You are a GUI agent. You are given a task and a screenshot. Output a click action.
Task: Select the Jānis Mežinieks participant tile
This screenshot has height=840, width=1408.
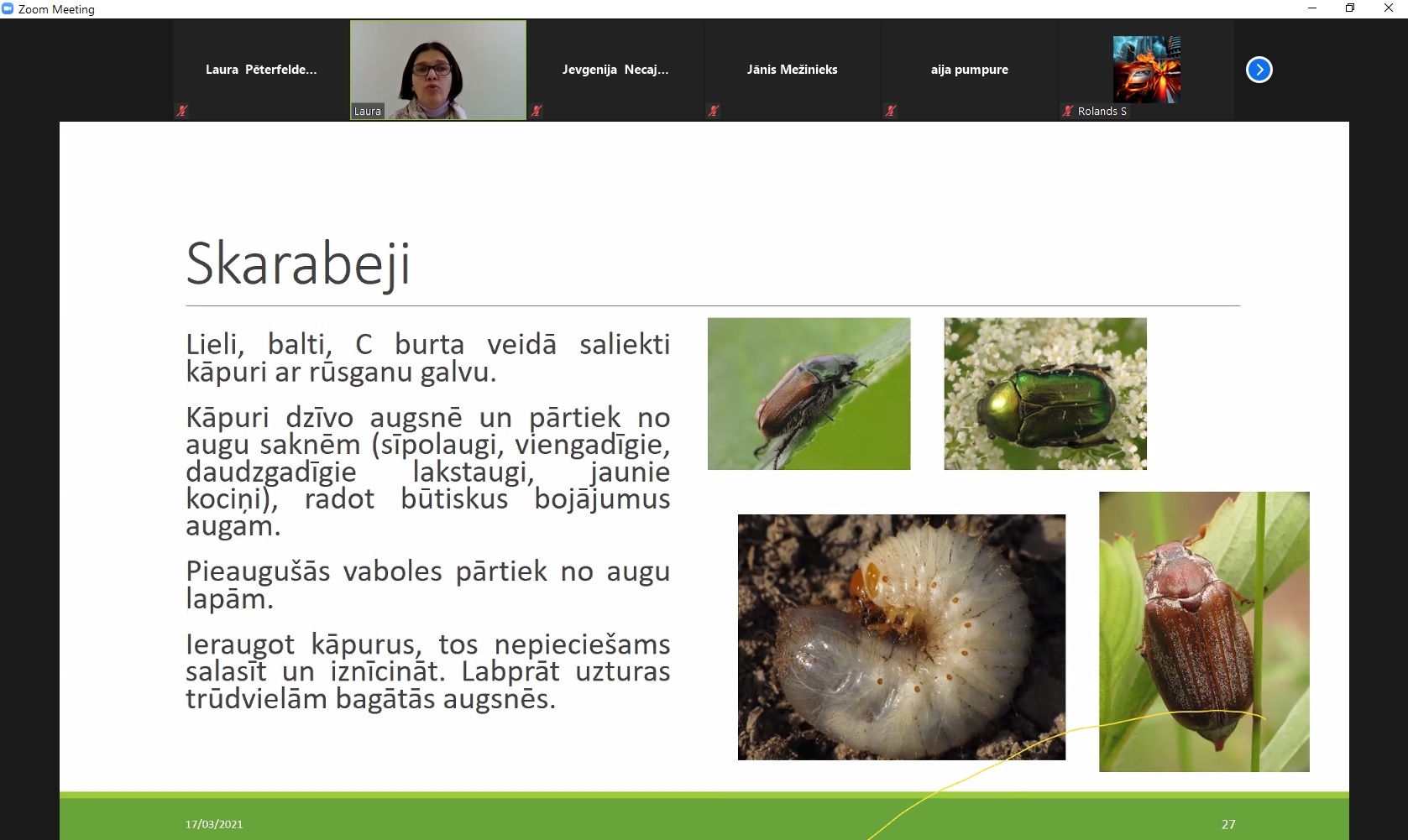pyautogui.click(x=793, y=70)
